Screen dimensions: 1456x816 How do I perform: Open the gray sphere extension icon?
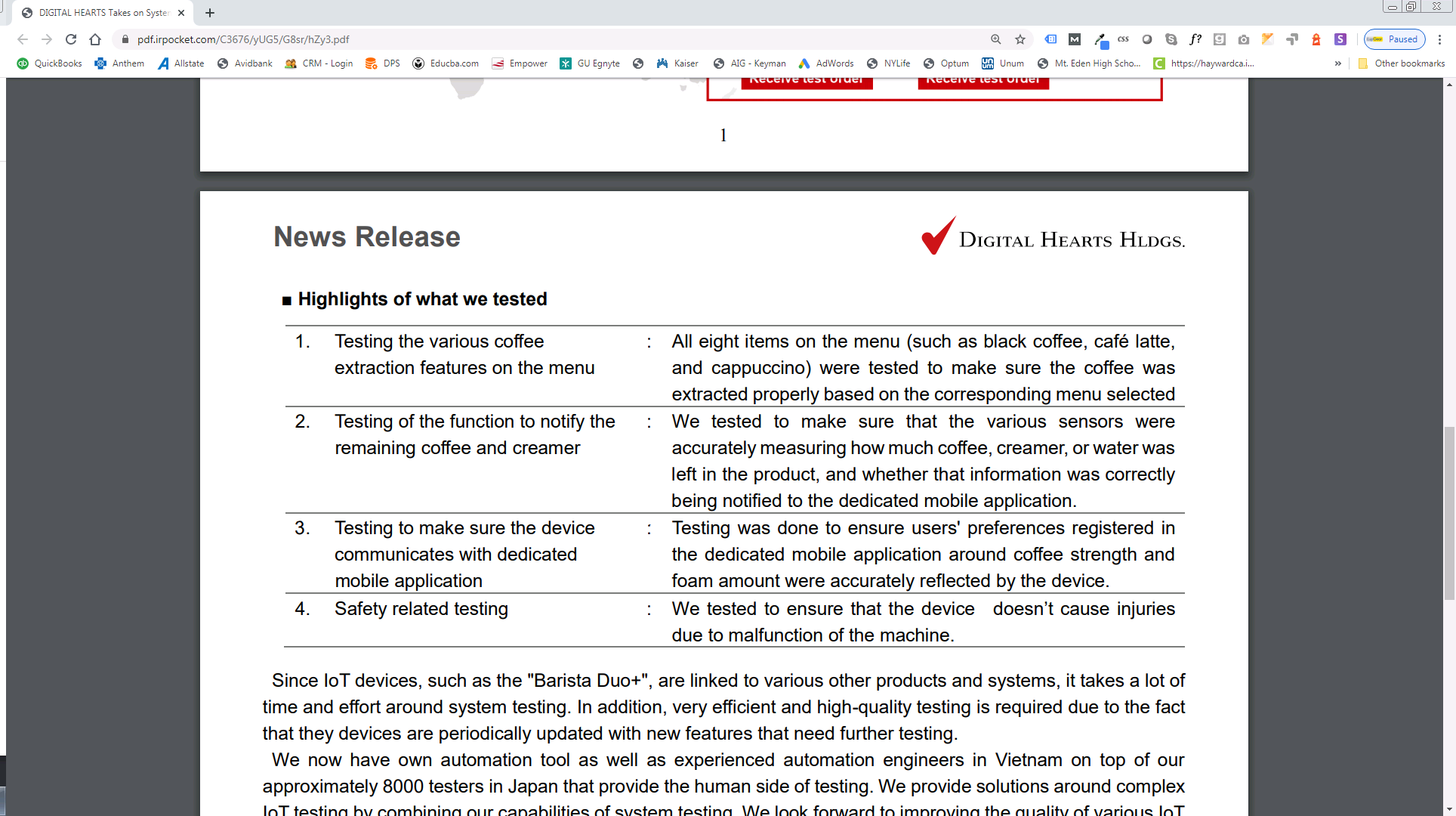pyautogui.click(x=1147, y=39)
